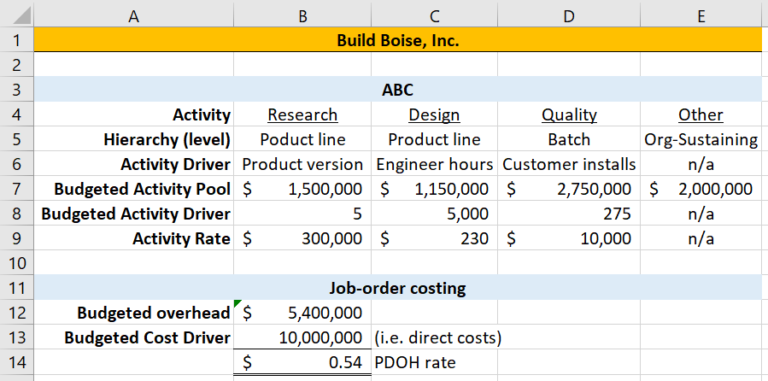
Task: Select row 14 header
Action: (17, 362)
